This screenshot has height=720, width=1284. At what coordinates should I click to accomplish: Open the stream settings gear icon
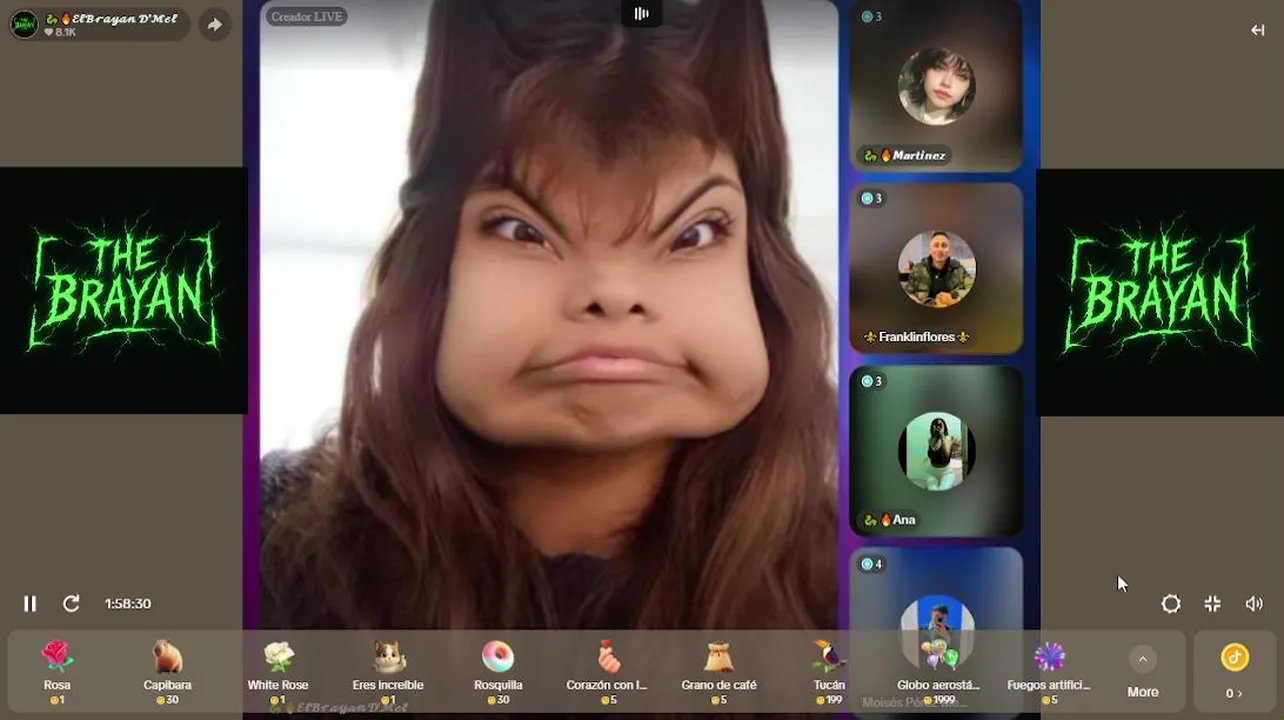1171,604
